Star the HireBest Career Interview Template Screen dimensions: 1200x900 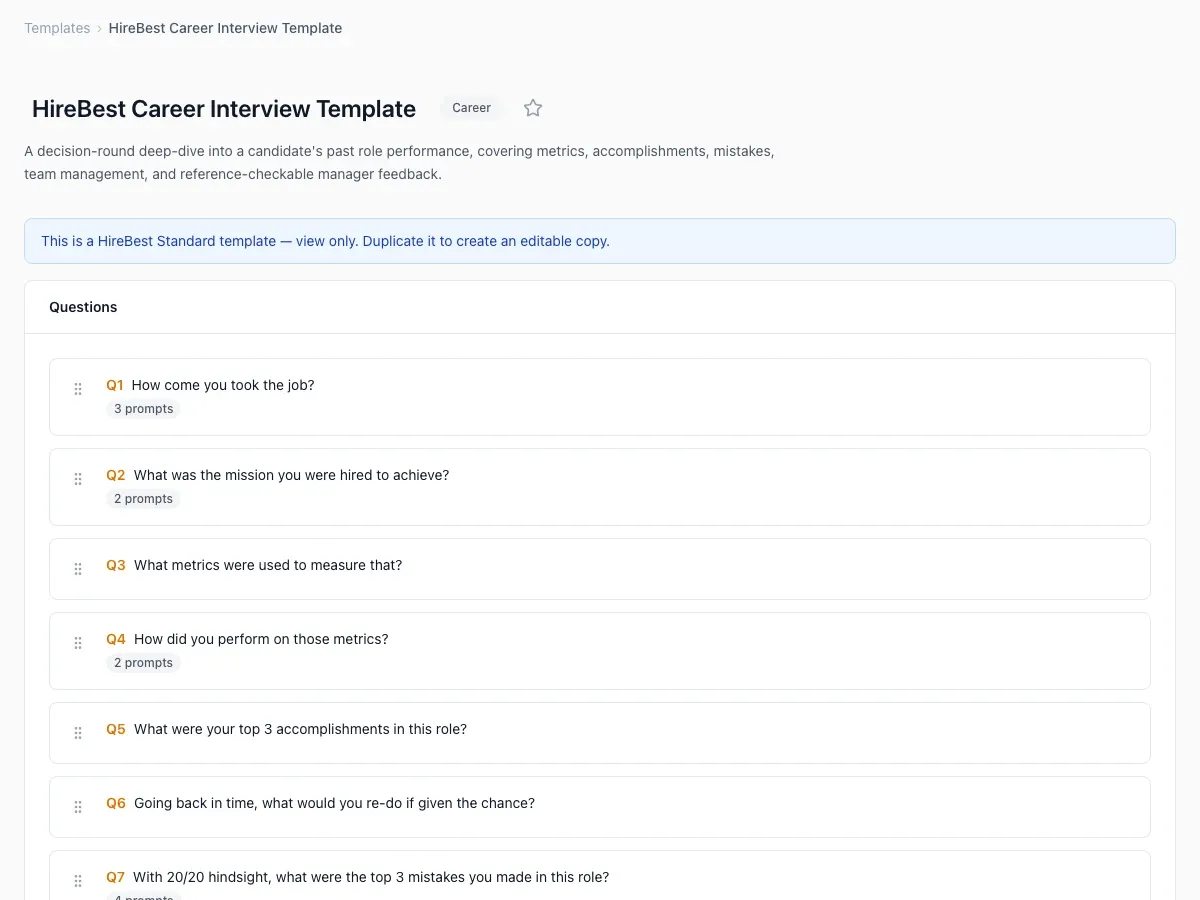(533, 108)
